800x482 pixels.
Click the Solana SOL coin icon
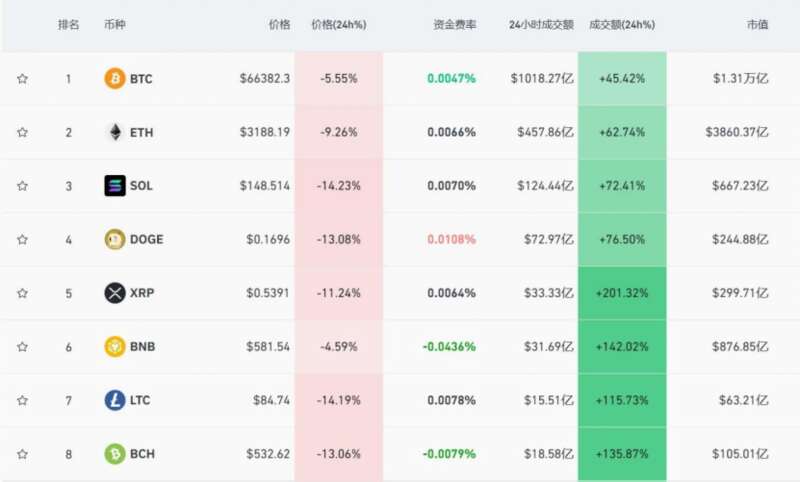click(x=115, y=186)
